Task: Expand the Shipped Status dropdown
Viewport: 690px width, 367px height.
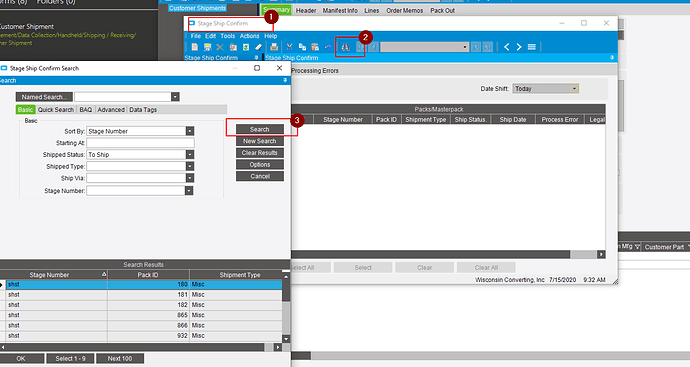Action: [x=190, y=154]
